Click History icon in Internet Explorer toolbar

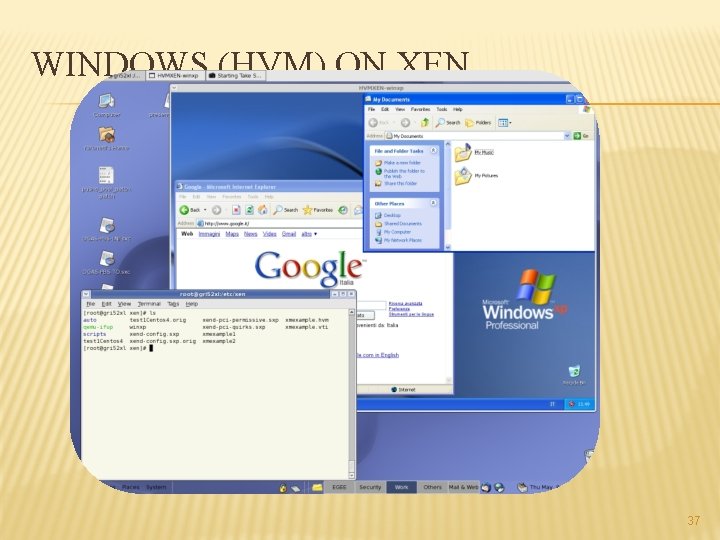click(343, 210)
